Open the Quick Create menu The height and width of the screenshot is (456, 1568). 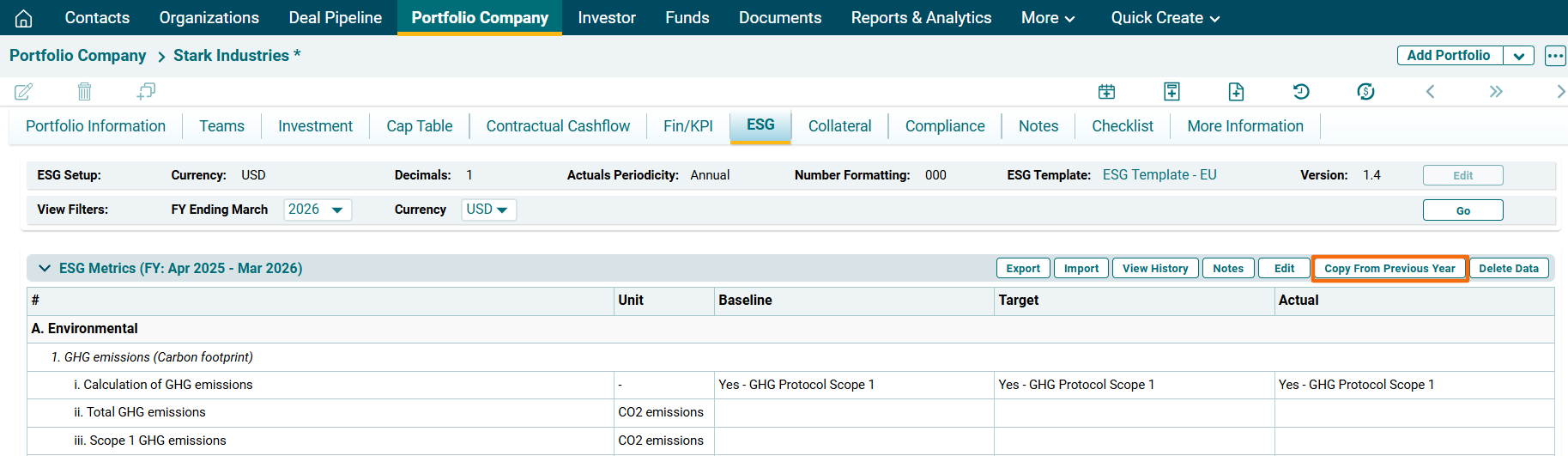point(1165,18)
